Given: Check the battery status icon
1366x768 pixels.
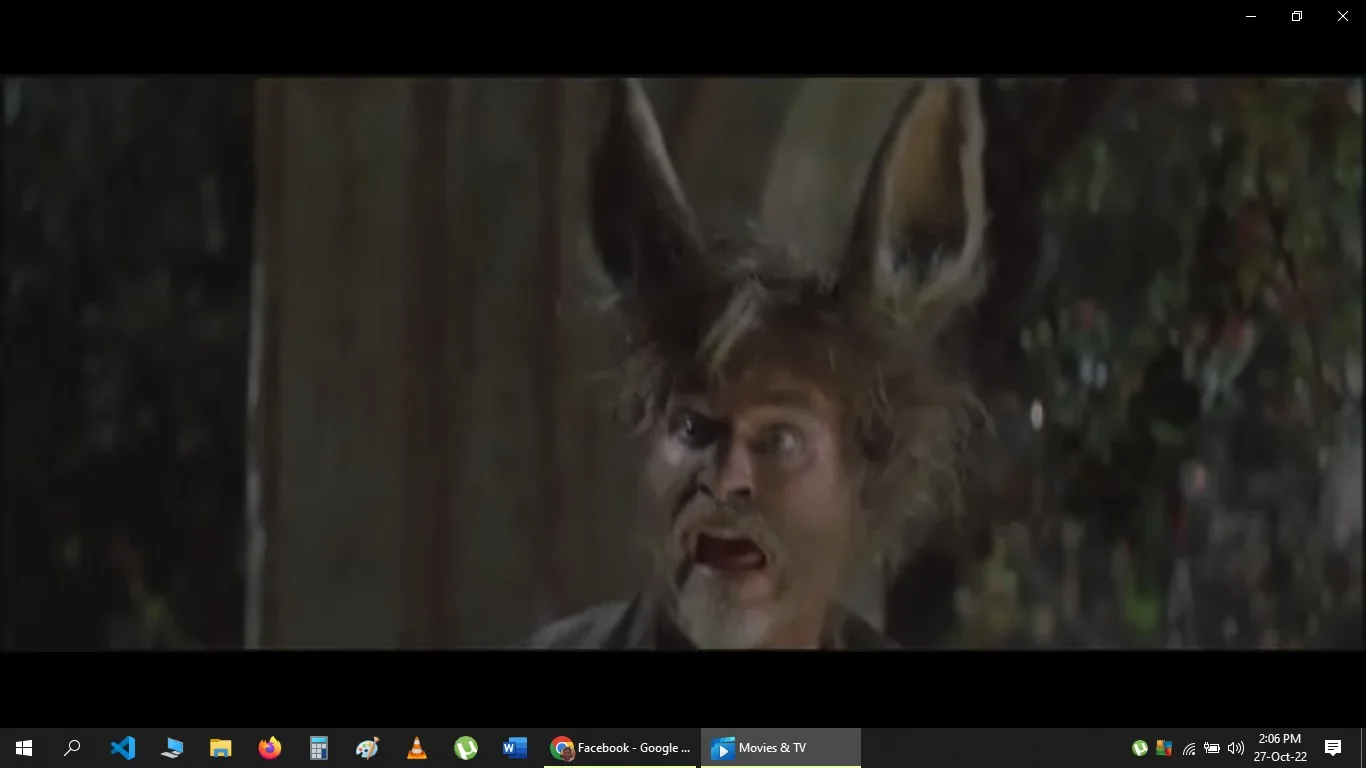Looking at the screenshot, I should [x=1212, y=748].
